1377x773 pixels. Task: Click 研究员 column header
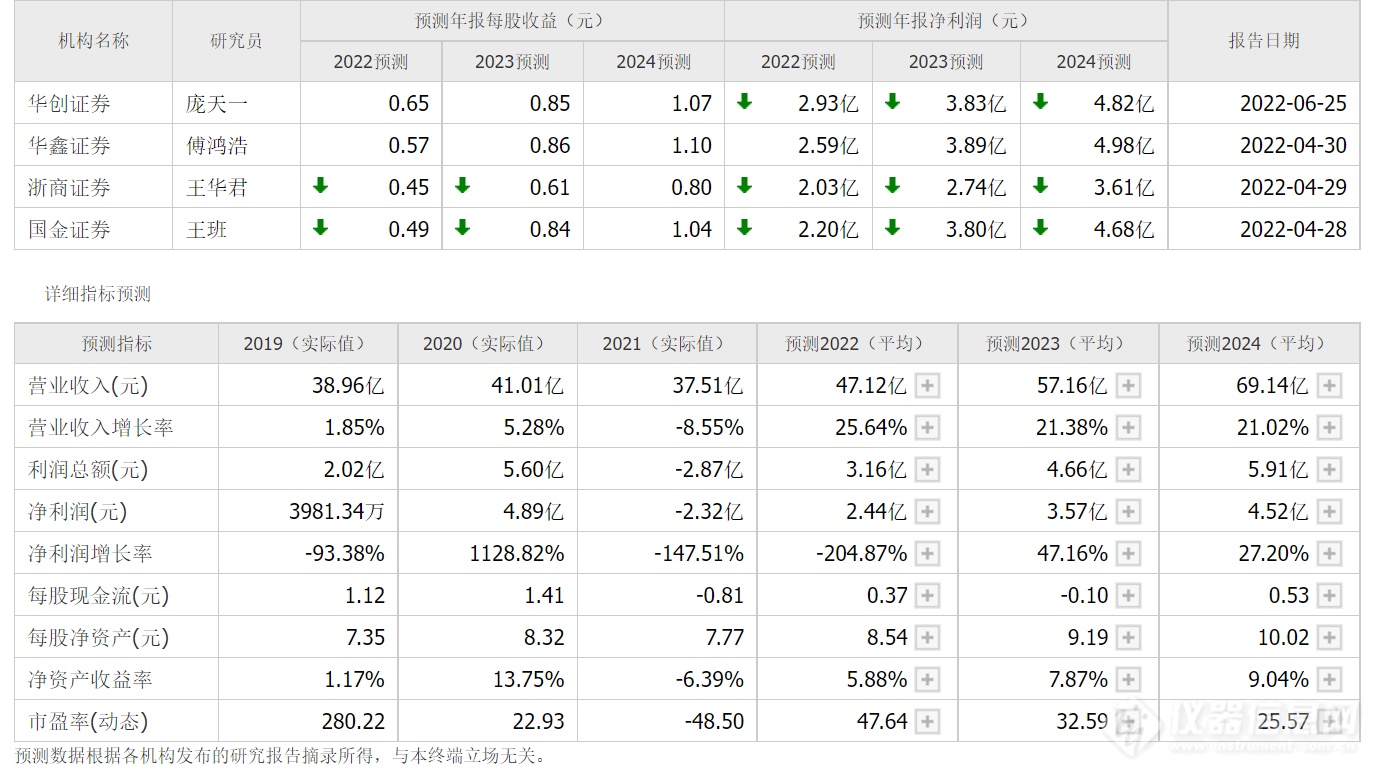(237, 41)
